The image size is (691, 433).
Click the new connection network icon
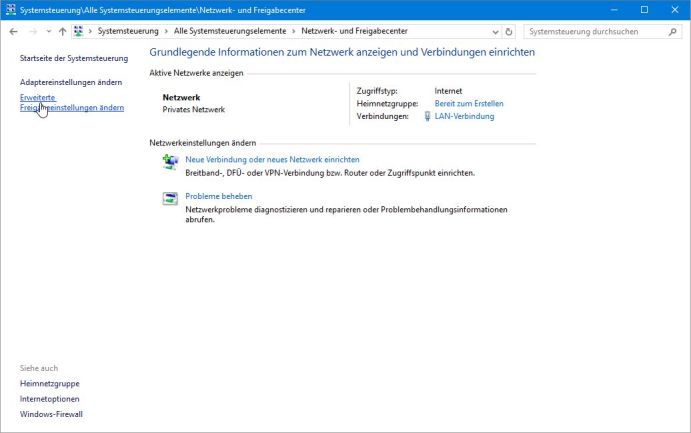[x=170, y=162]
